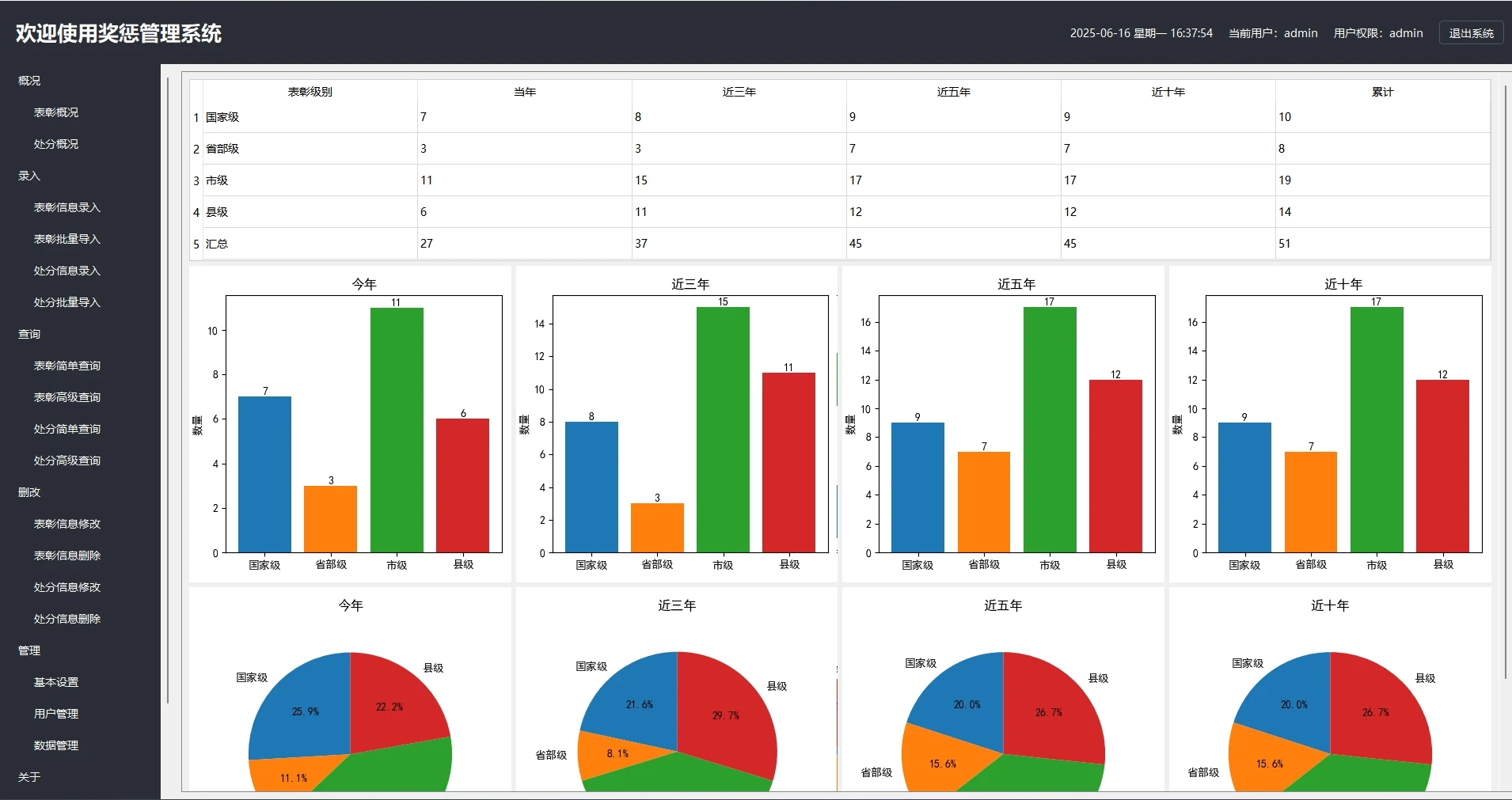Click the 管理 section header
The width and height of the screenshot is (1512, 800).
(29, 650)
